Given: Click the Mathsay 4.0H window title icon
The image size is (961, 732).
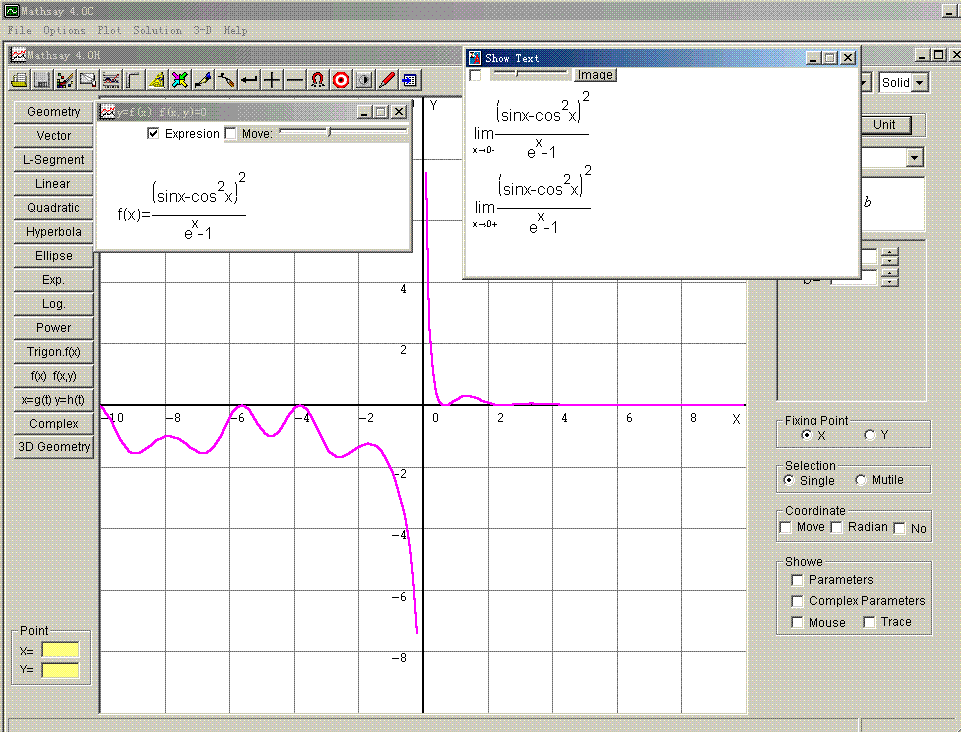Looking at the screenshot, I should (18, 55).
